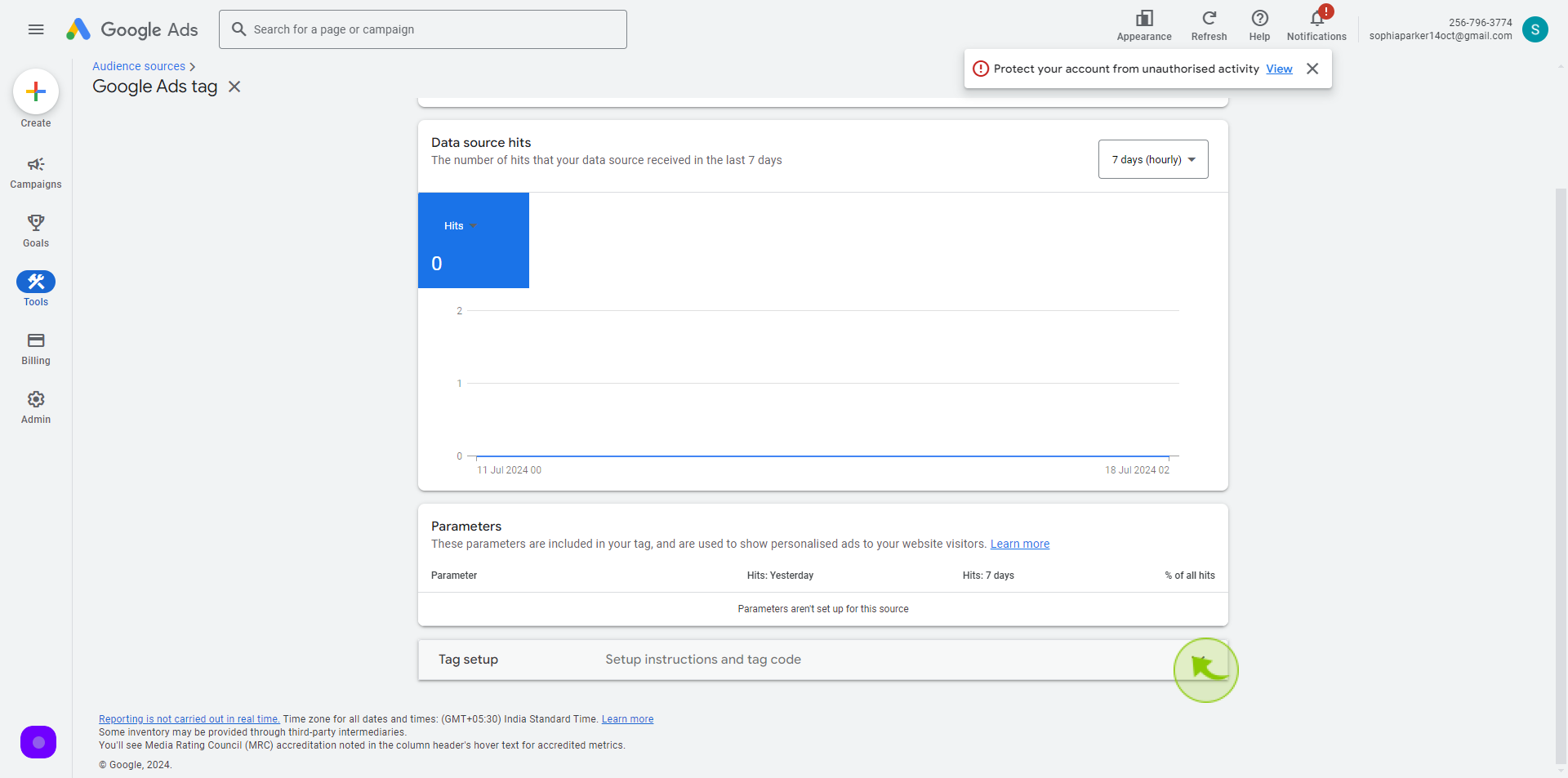This screenshot has height=778, width=1568.
Task: Open the hamburger main menu
Action: (x=36, y=29)
